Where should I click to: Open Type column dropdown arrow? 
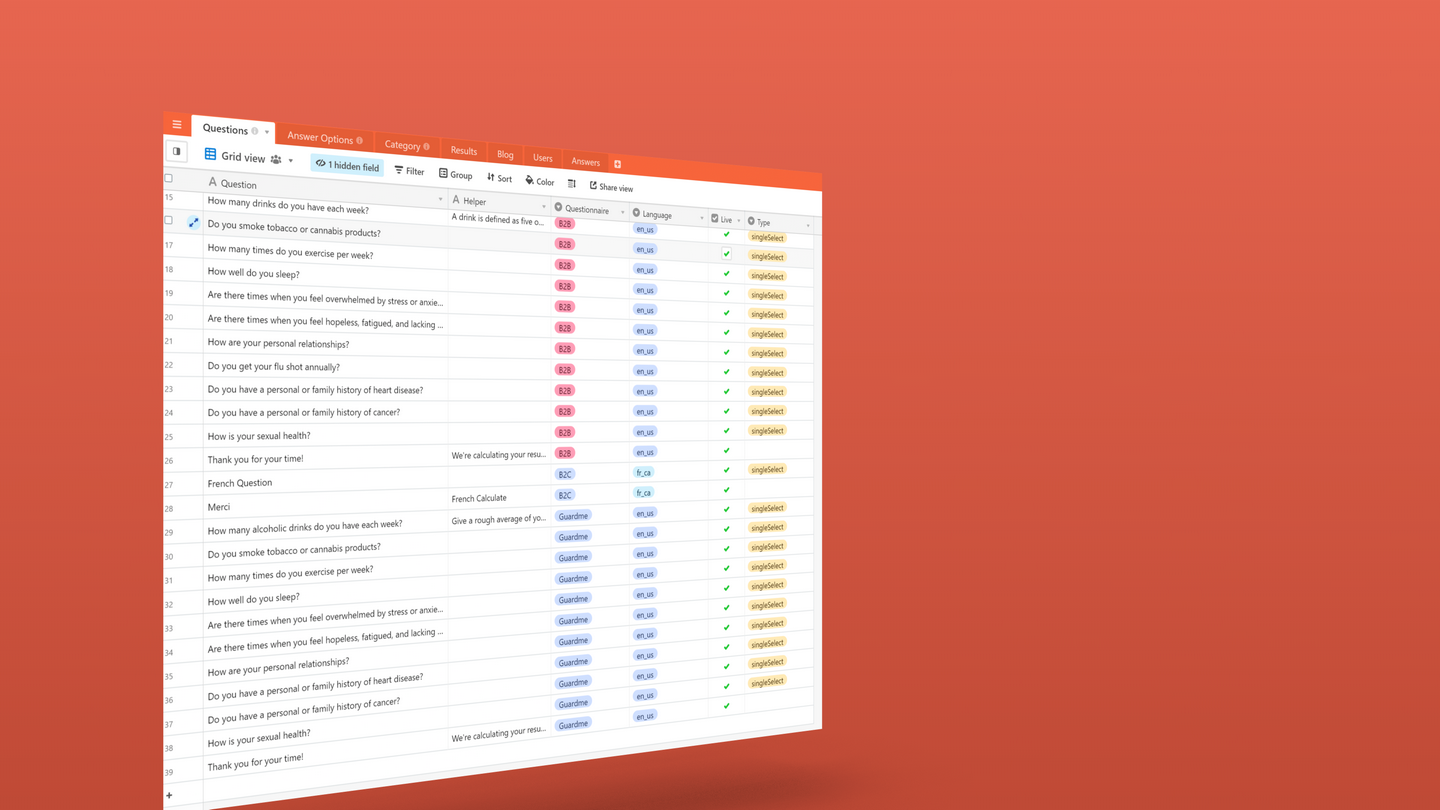coord(808,225)
